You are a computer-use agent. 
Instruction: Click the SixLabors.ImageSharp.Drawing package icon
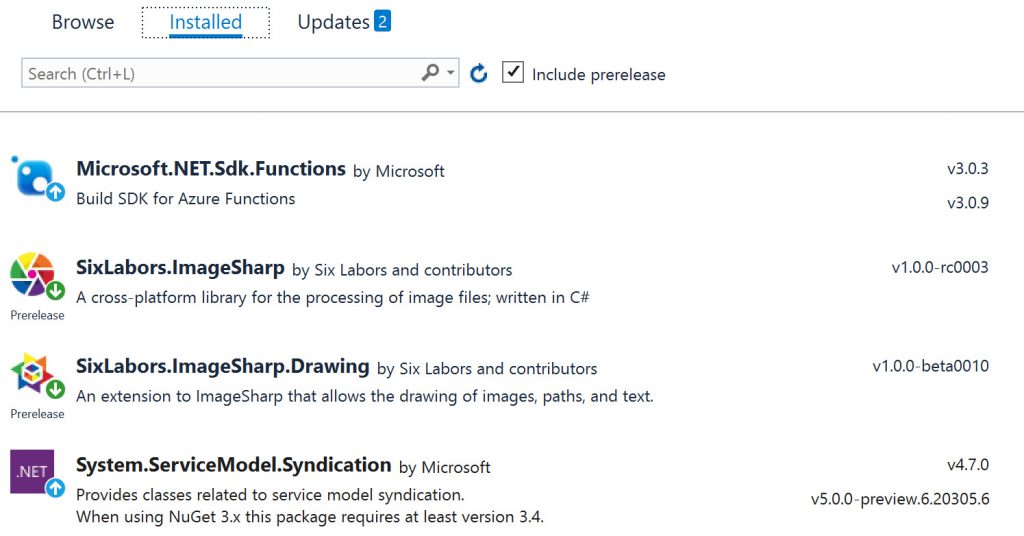33,373
